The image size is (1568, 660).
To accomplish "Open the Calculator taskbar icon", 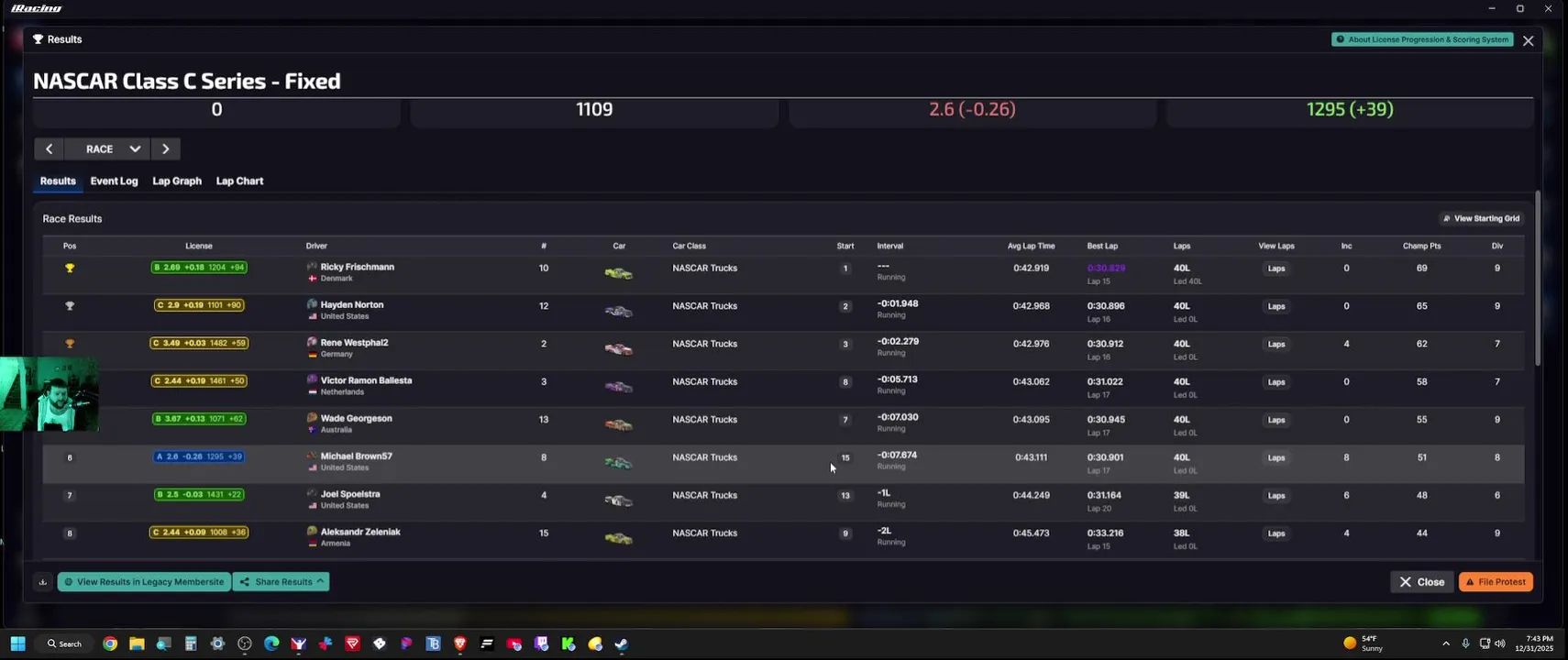I will pos(191,643).
